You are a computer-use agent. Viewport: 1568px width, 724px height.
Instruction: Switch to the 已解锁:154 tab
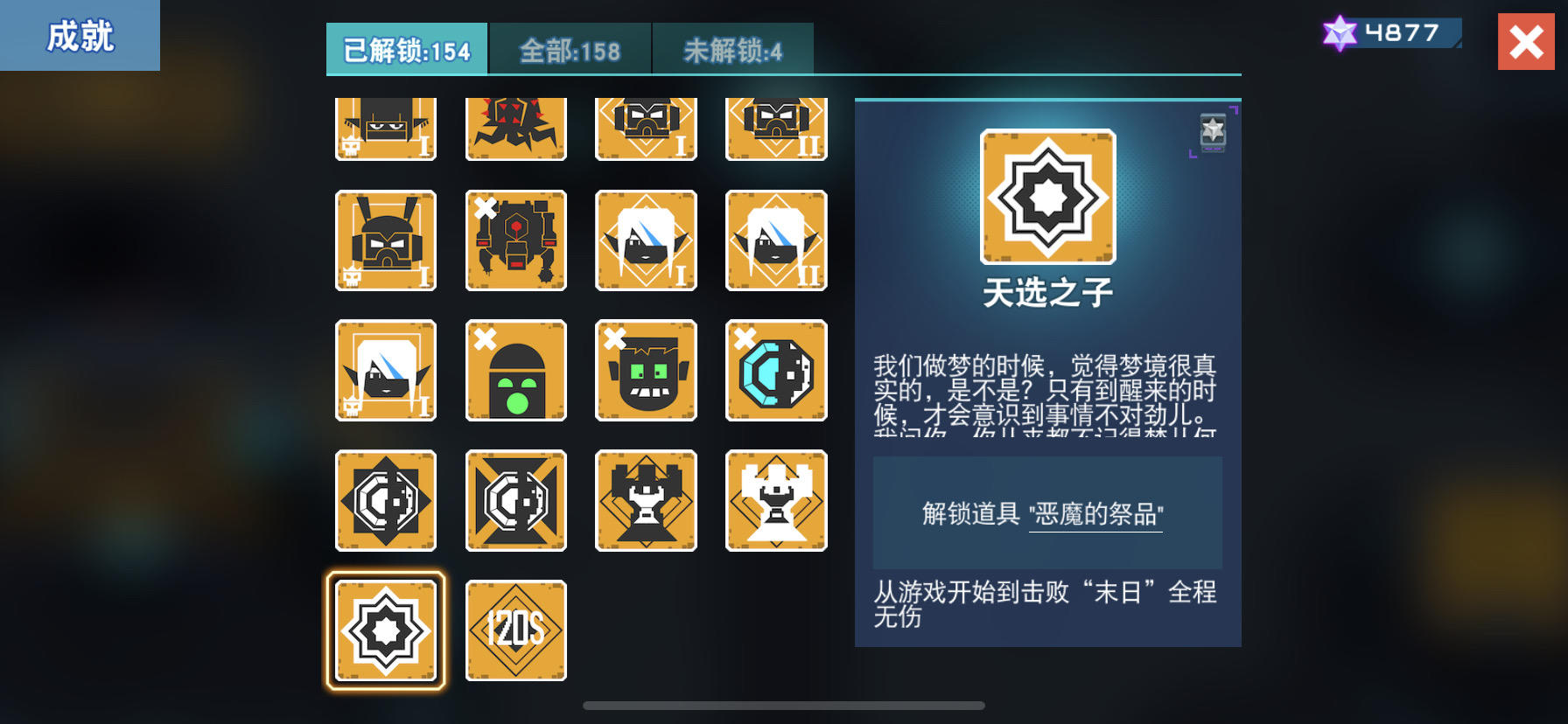407,50
